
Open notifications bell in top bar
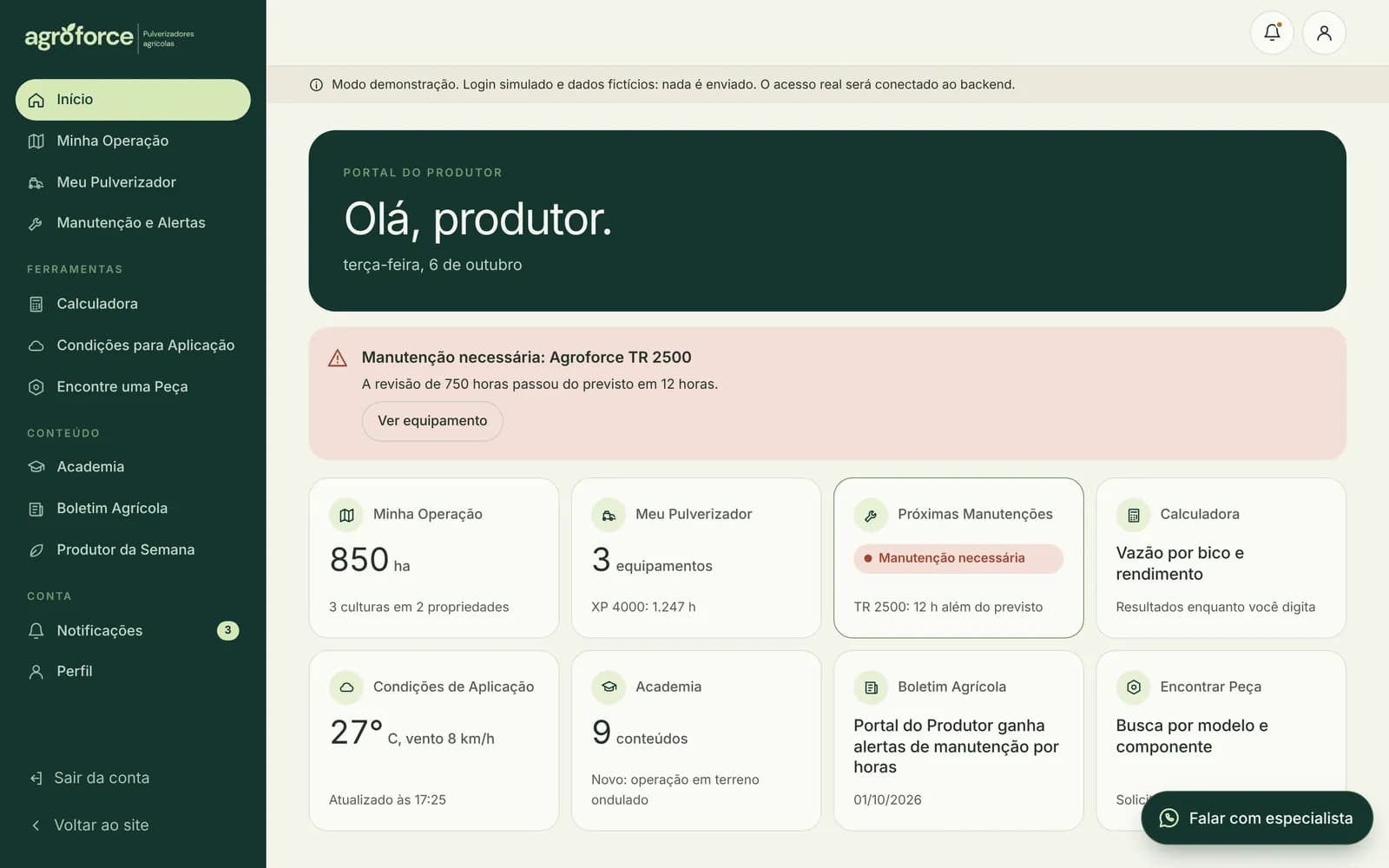tap(1272, 33)
